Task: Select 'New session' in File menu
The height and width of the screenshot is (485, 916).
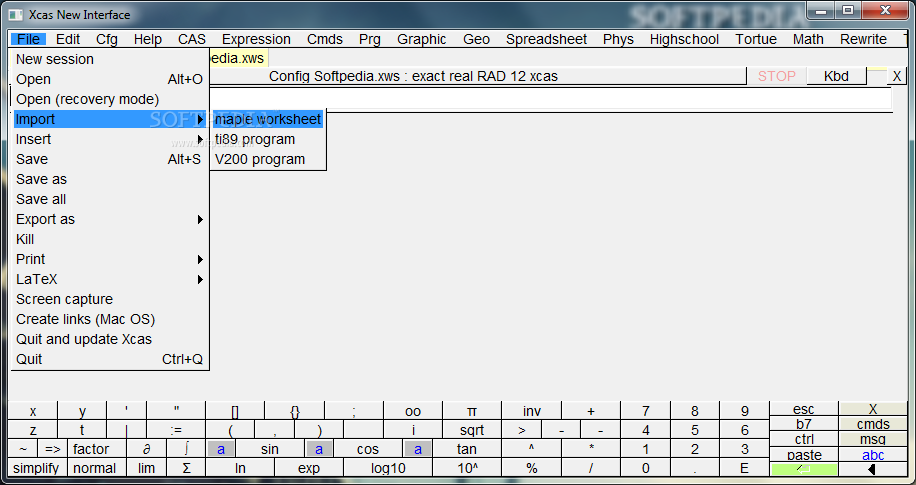Action: pos(110,59)
